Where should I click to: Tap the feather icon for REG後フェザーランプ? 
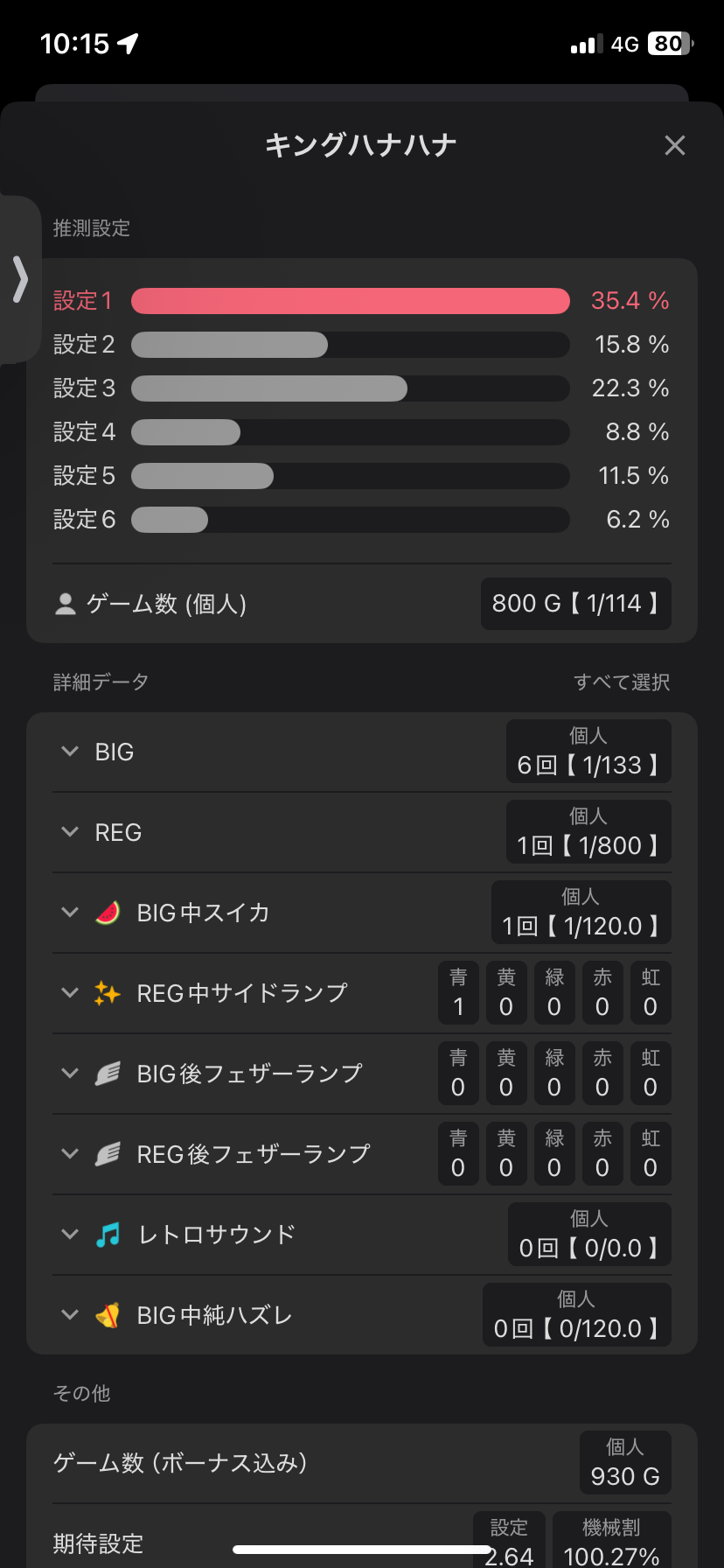coord(108,1154)
